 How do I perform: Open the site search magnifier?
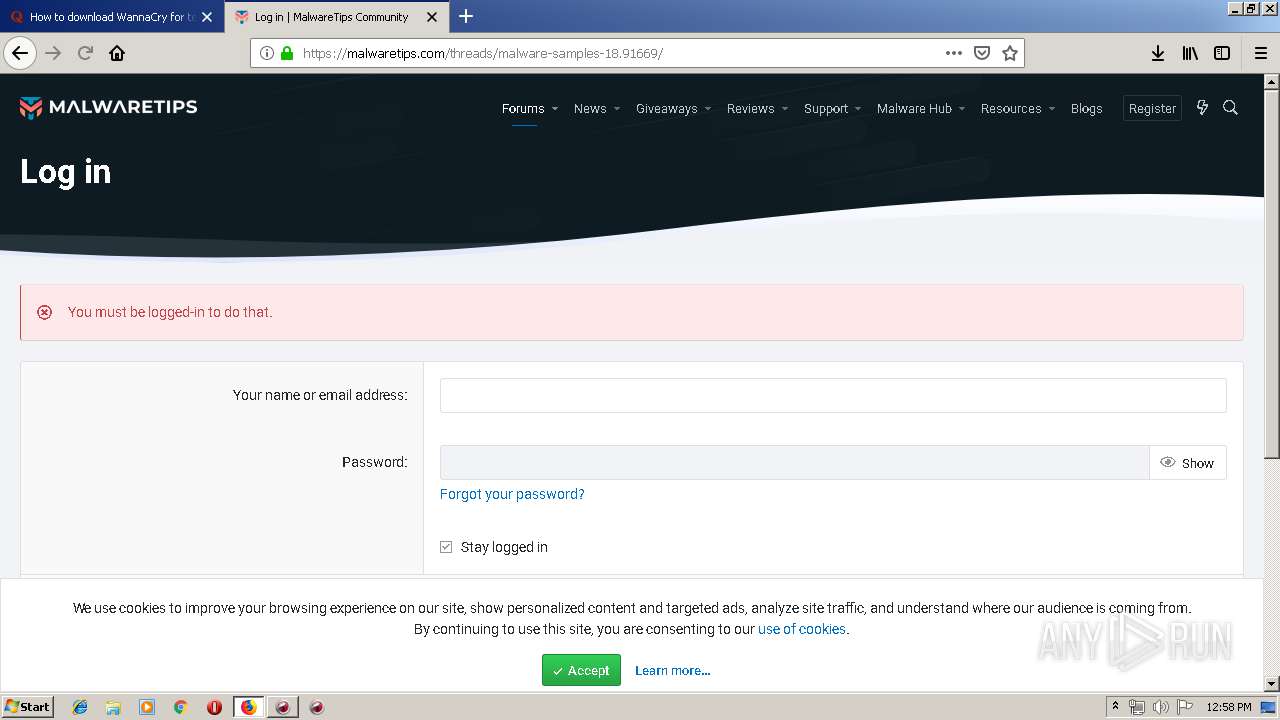click(x=1231, y=108)
